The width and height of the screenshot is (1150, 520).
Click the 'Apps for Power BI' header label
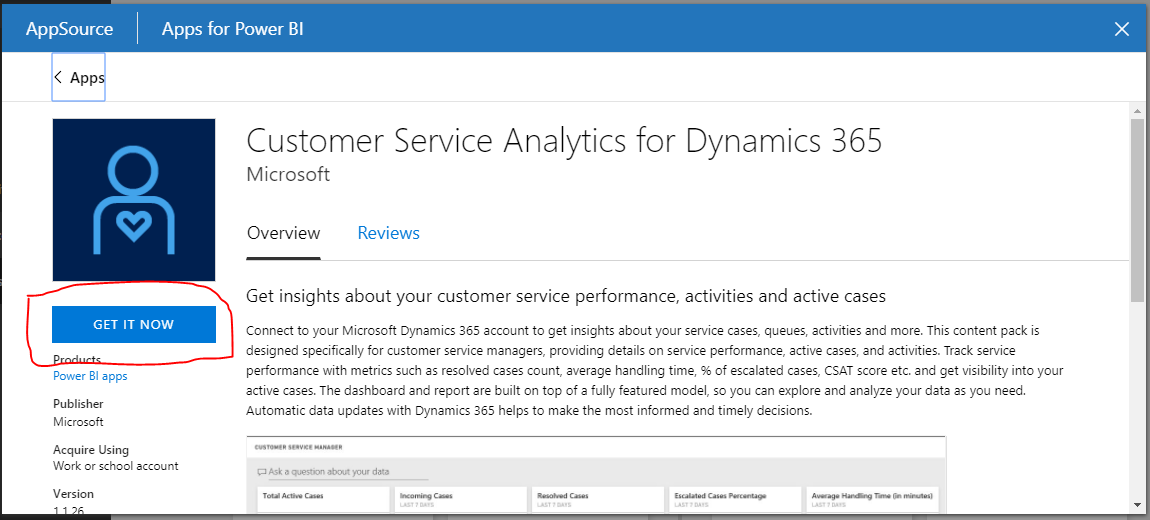(233, 29)
